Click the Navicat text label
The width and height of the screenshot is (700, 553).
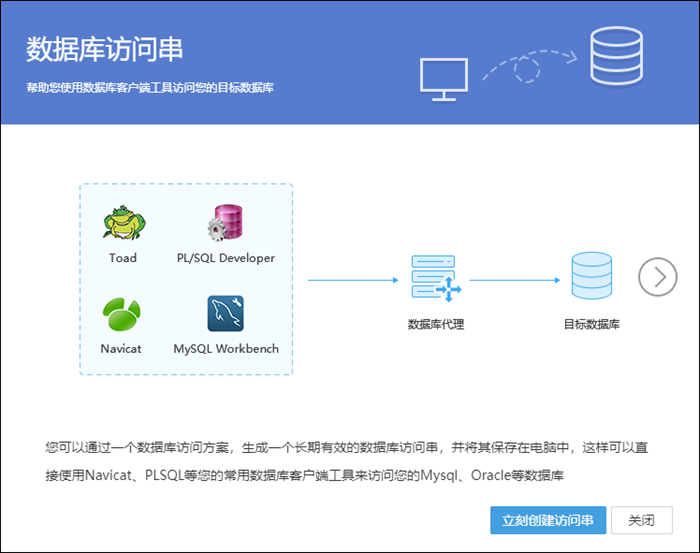(x=121, y=349)
